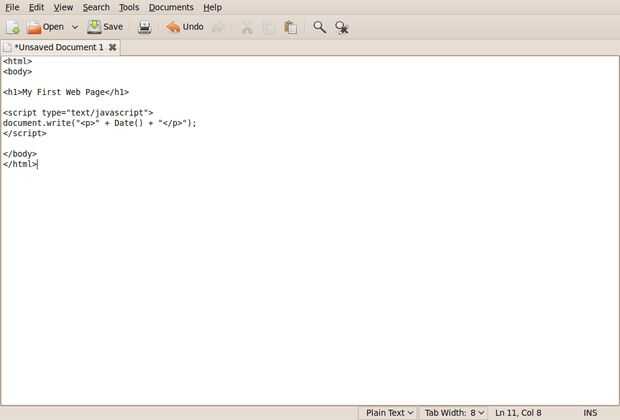This screenshot has width=620, height=420.
Task: Click the Find magnifier icon
Action: tap(319, 27)
